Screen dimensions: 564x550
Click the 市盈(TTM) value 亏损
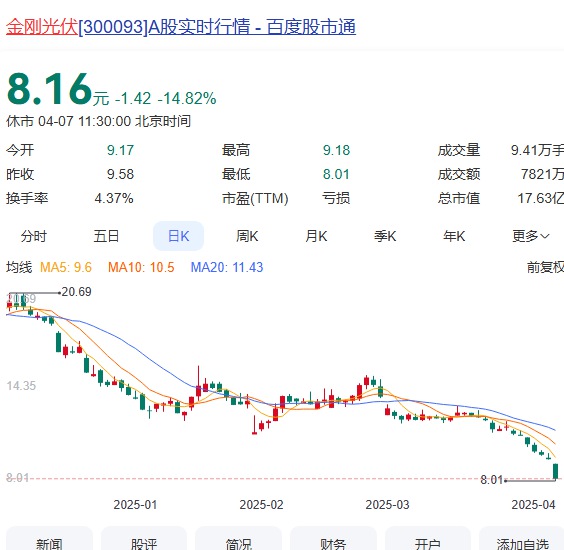click(336, 198)
